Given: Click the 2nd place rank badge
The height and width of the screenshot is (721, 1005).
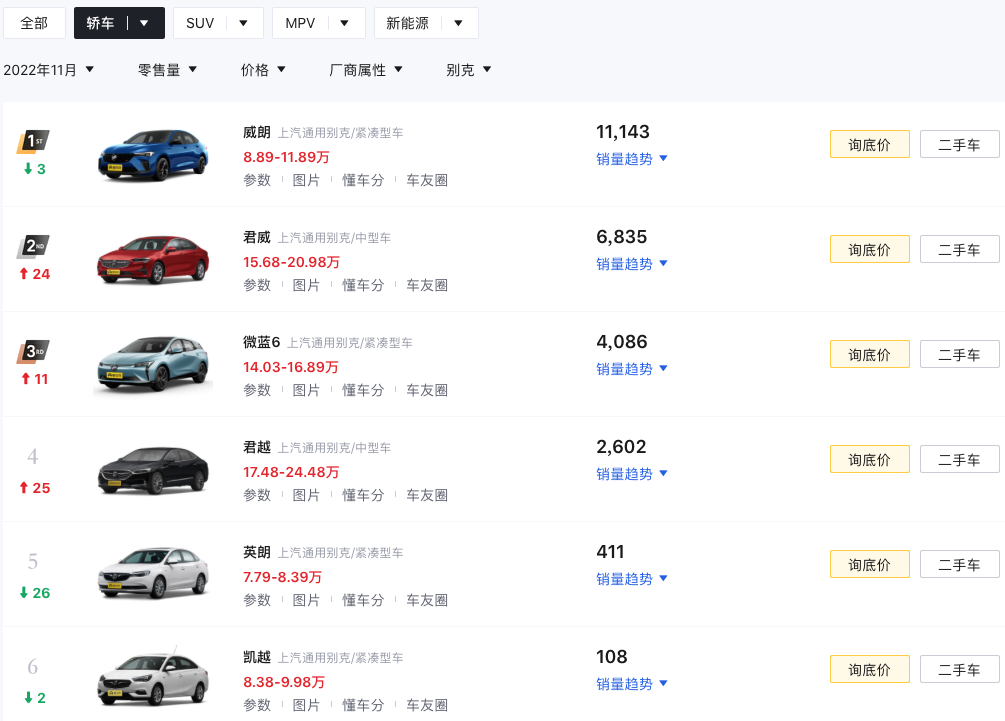Looking at the screenshot, I should coord(33,246).
